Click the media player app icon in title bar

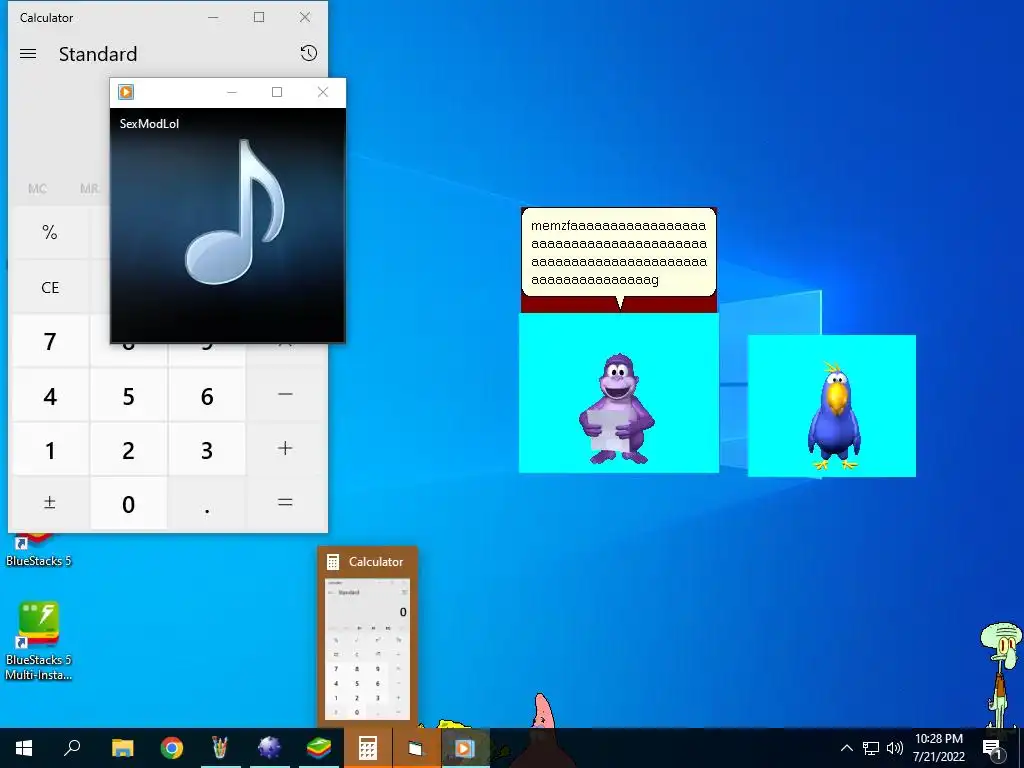coord(126,92)
